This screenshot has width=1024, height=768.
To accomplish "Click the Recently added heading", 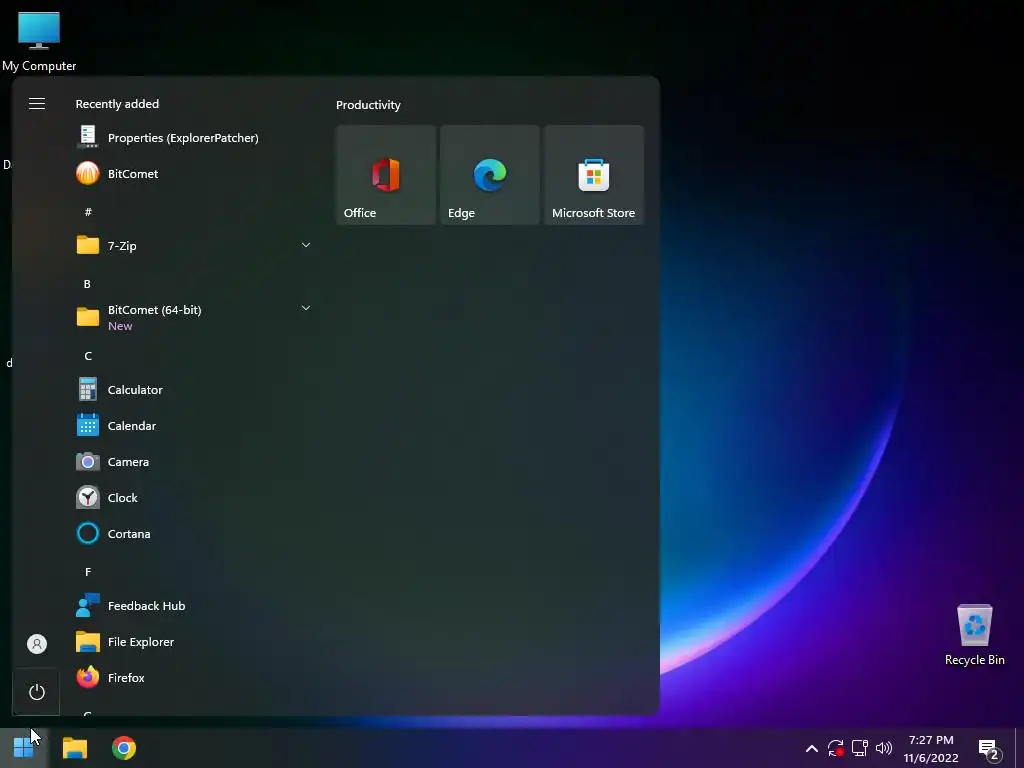I will (117, 104).
